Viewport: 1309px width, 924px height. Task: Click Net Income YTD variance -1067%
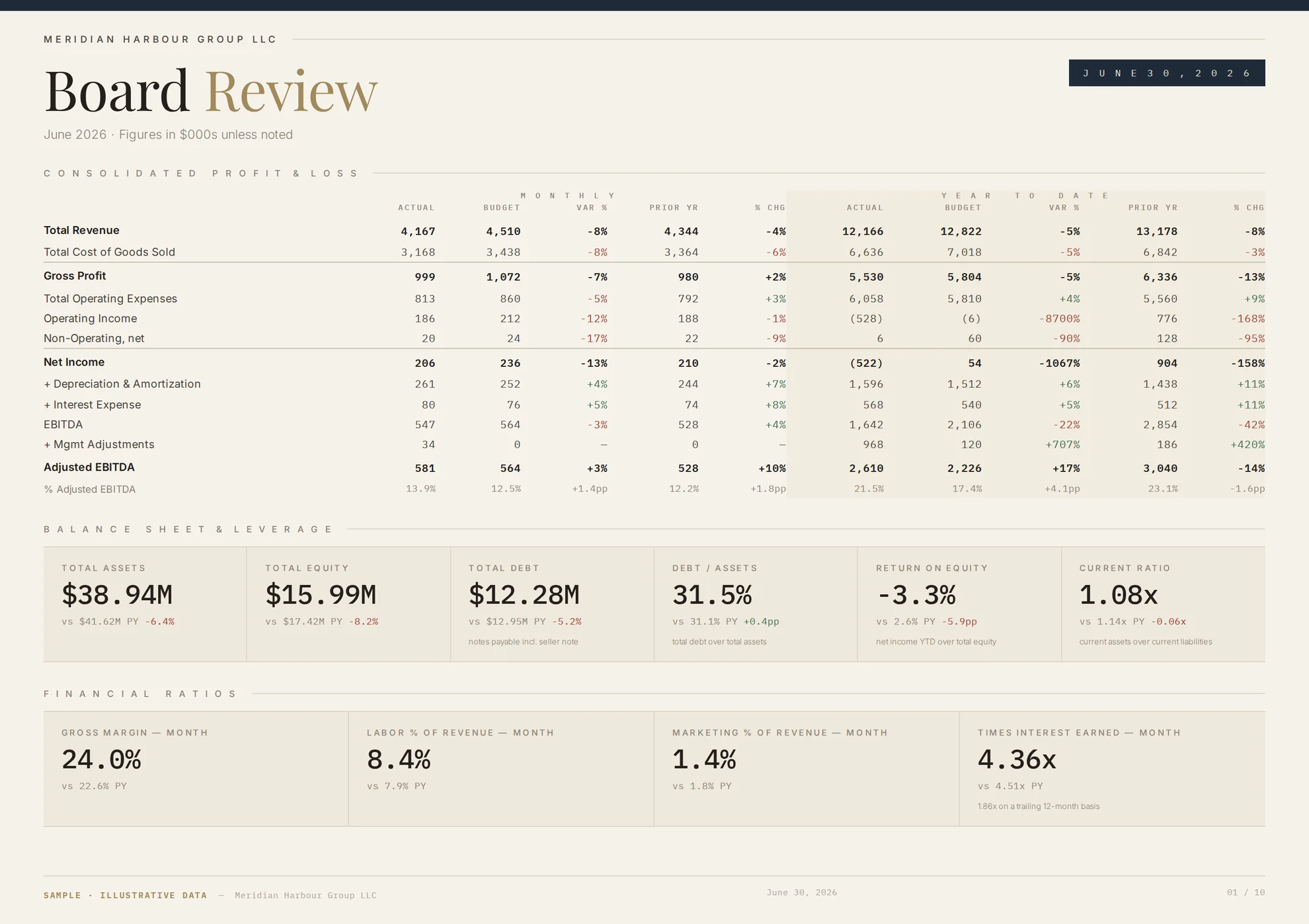pyautogui.click(x=1059, y=363)
